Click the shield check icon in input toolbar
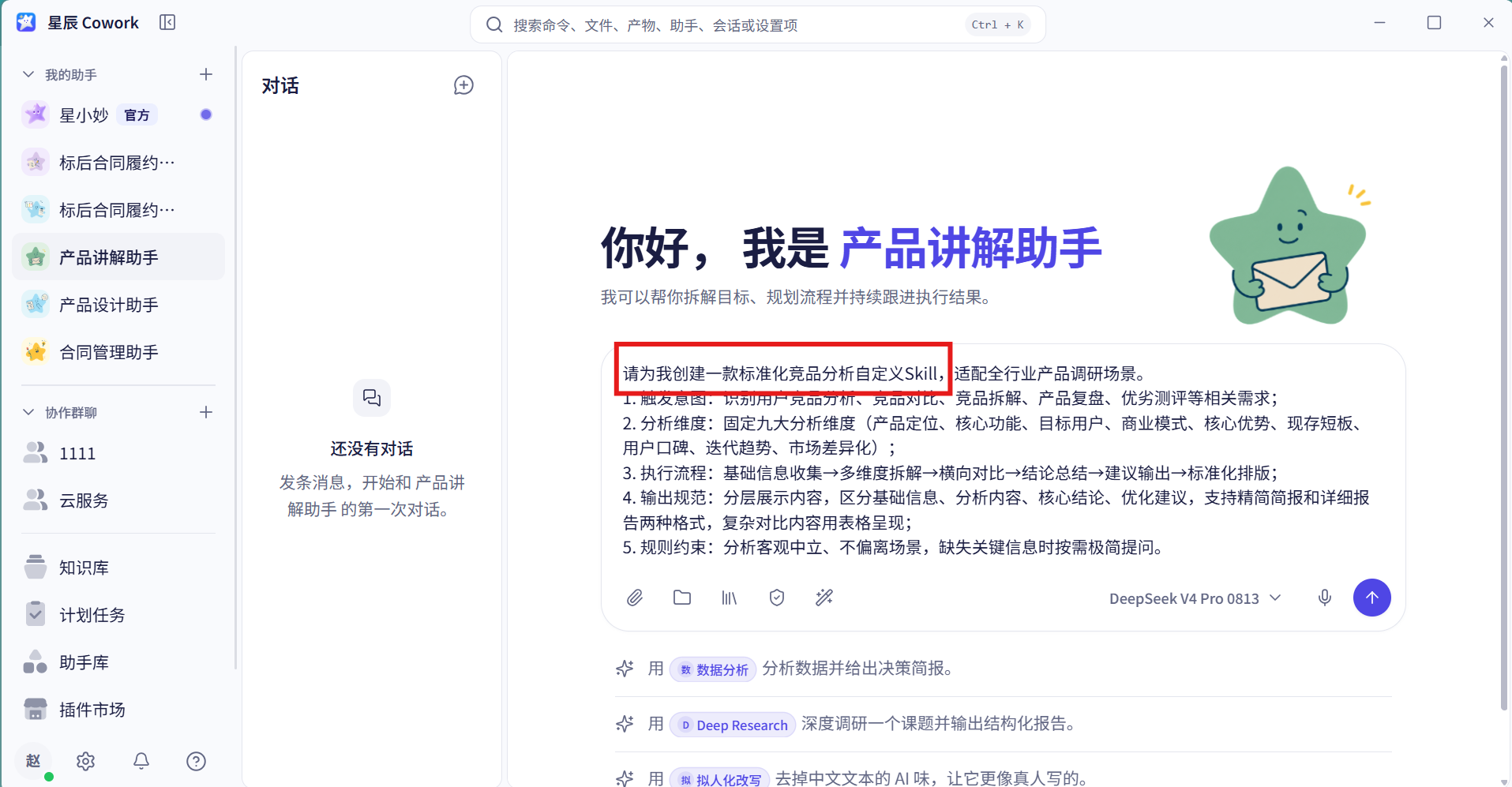Screen dimensions: 1512x787 (777, 598)
